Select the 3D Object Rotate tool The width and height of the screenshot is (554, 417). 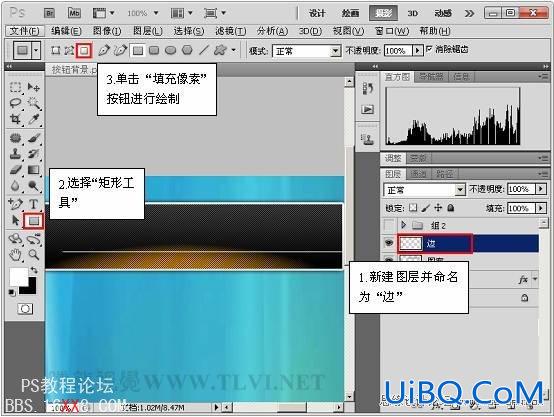15,239
